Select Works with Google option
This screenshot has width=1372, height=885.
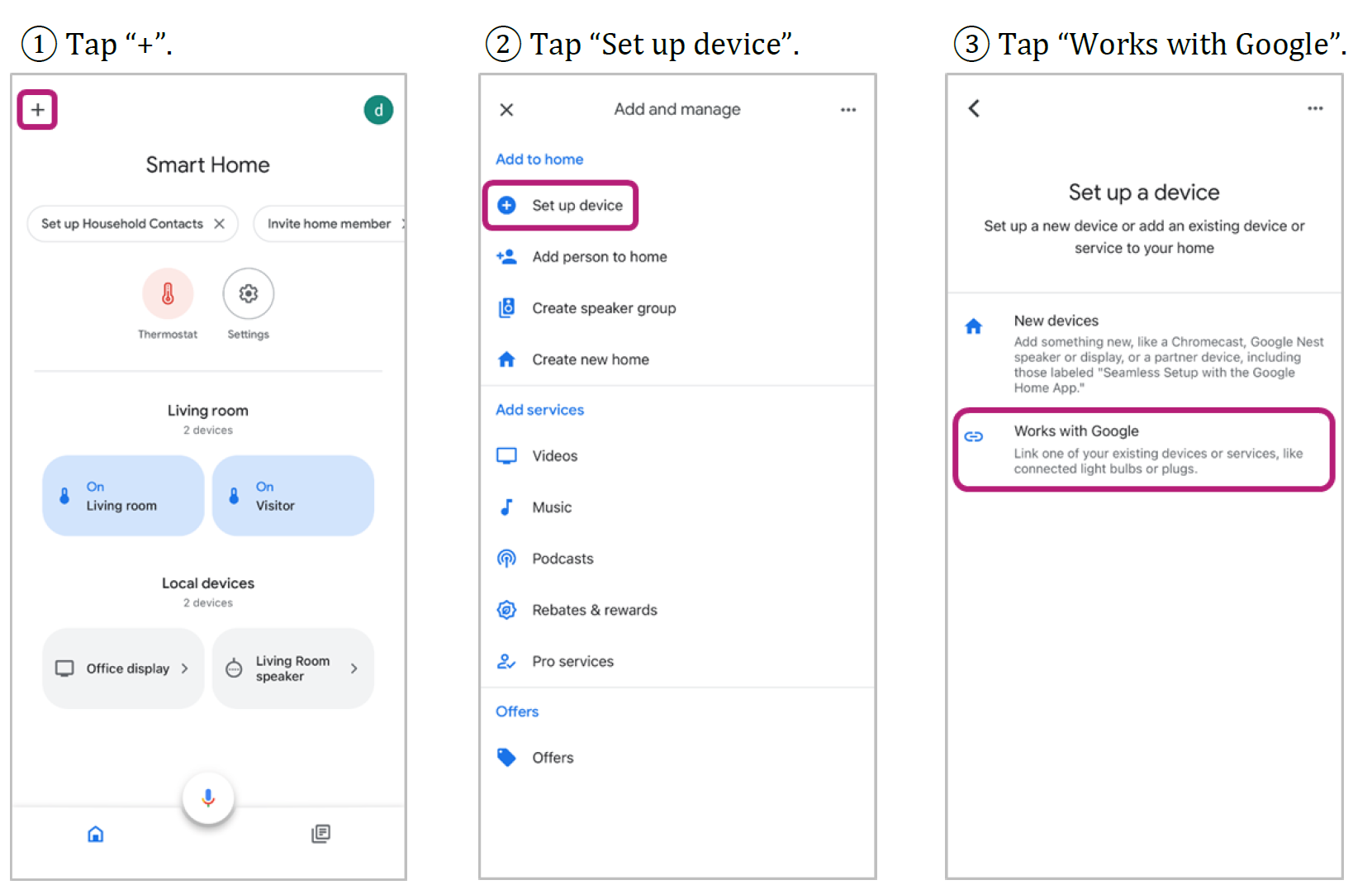point(1145,450)
